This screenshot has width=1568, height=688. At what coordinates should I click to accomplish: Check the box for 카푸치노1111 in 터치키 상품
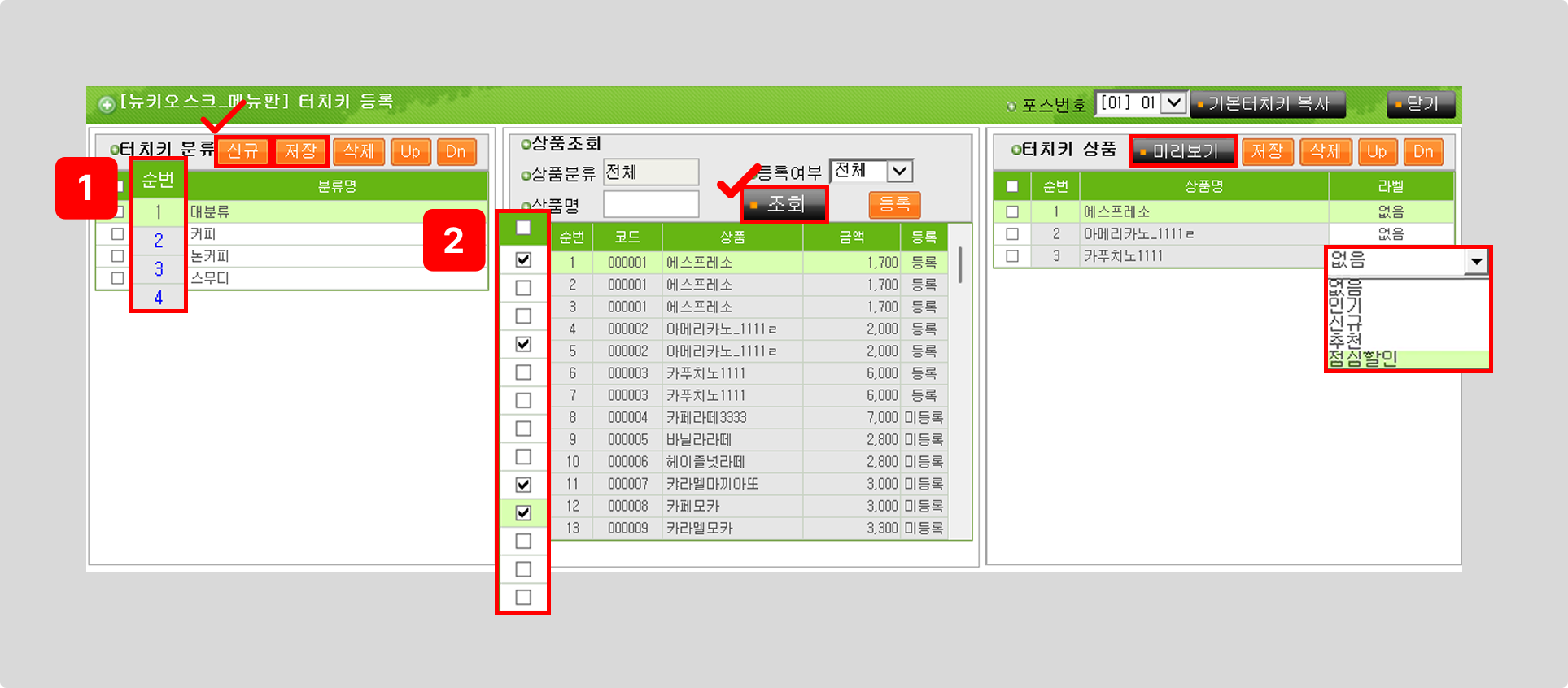coord(1012,256)
